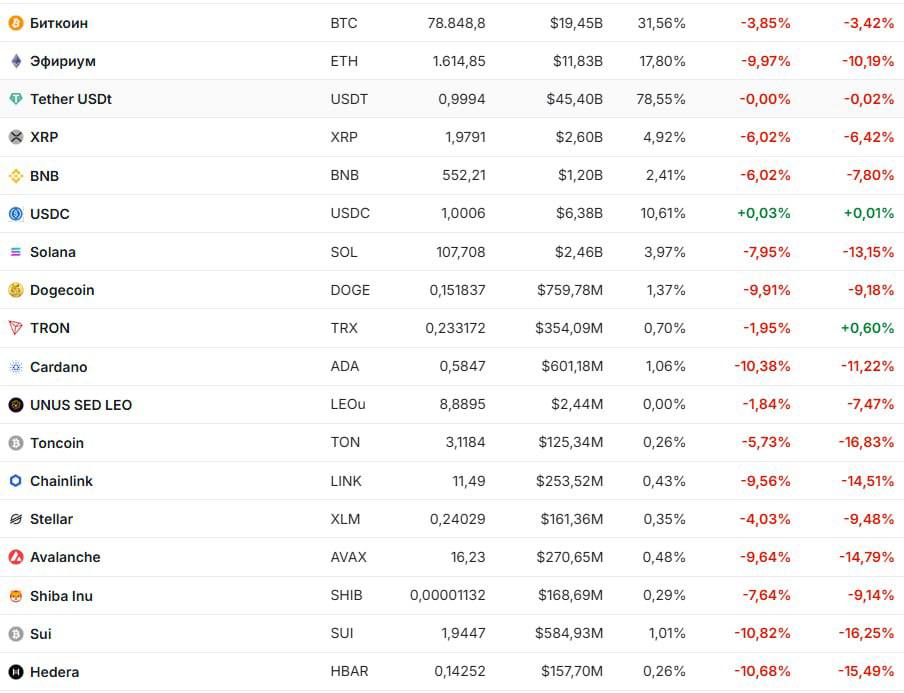The height and width of the screenshot is (693, 904).
Task: Click Stellar's $161,36M volume value
Action: click(569, 519)
